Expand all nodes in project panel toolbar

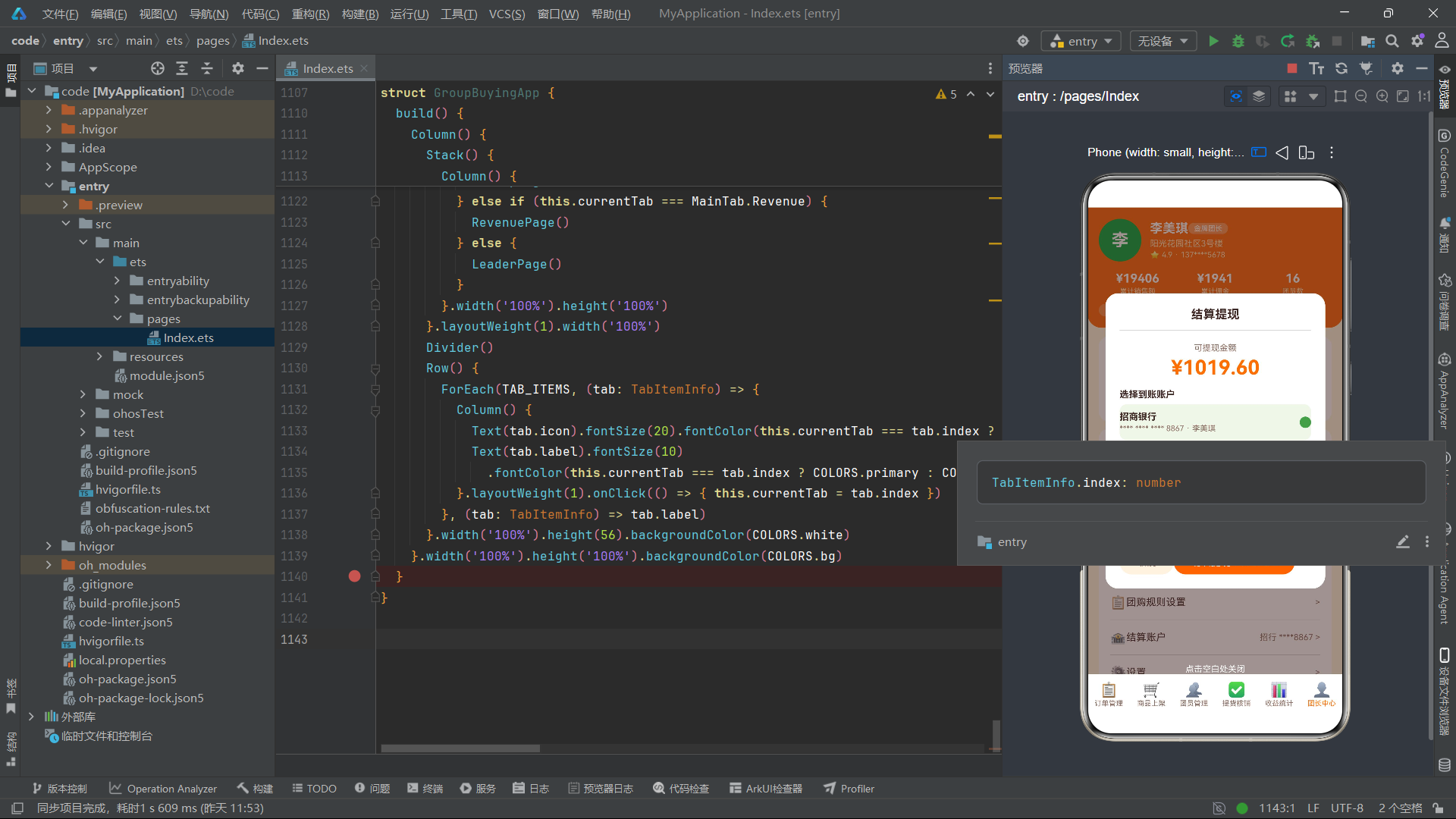[182, 68]
